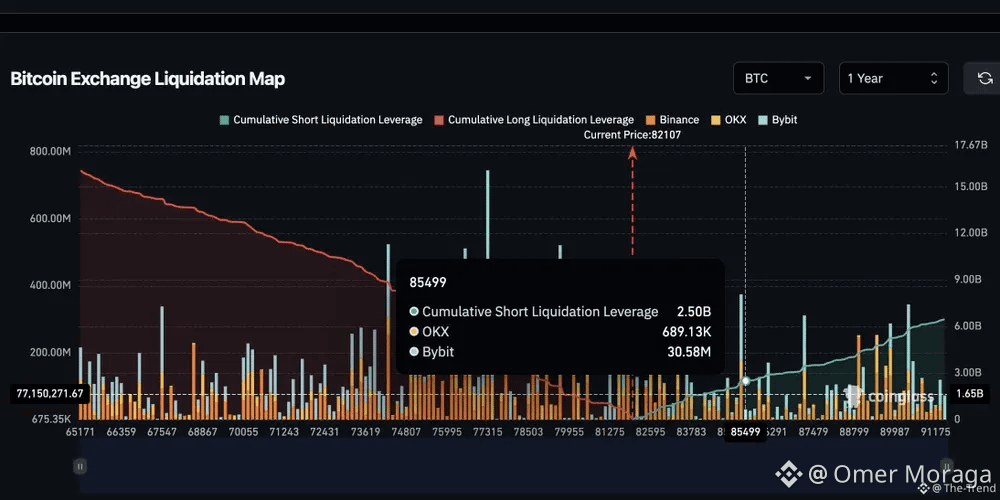Click the 17.67B right axis label
The height and width of the screenshot is (500, 1000).
click(x=969, y=145)
